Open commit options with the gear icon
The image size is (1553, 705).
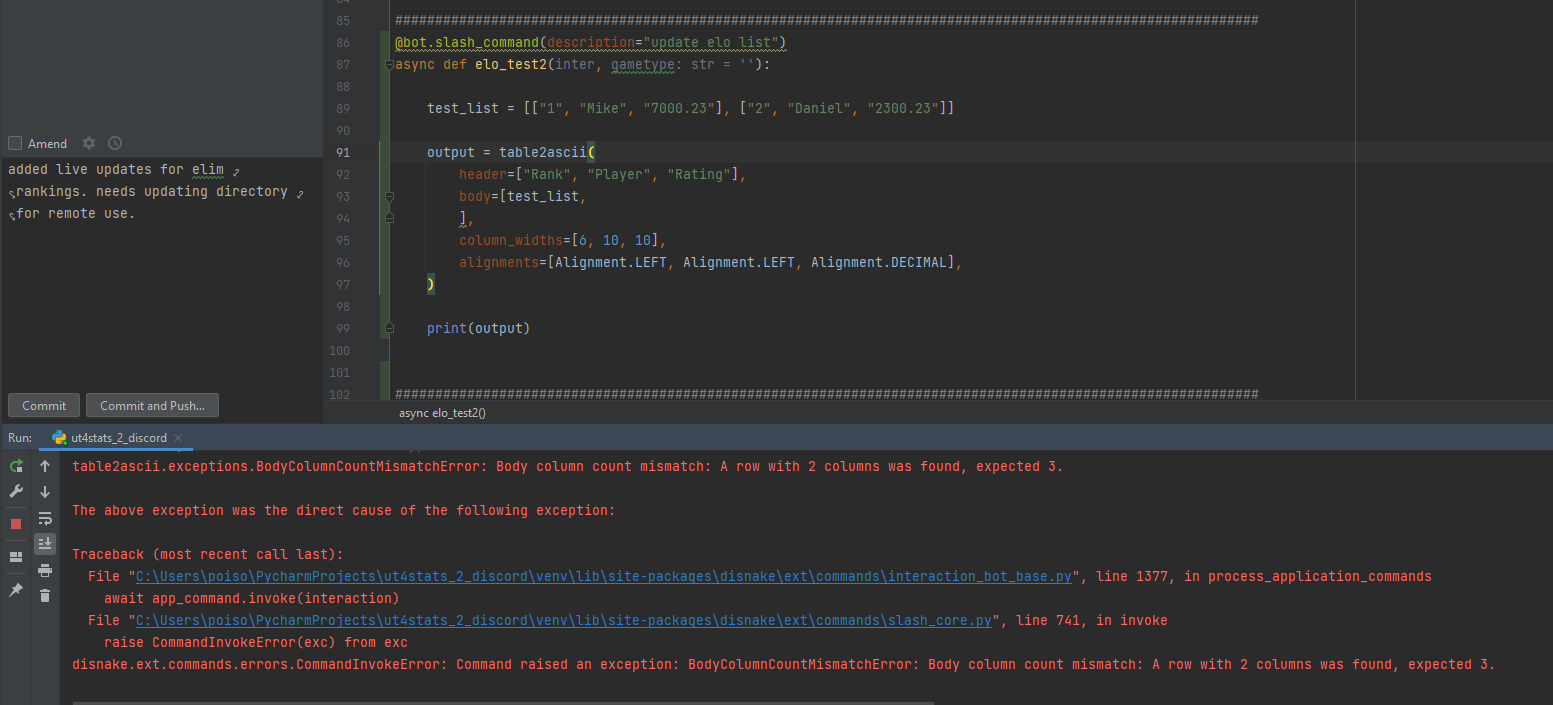point(89,143)
